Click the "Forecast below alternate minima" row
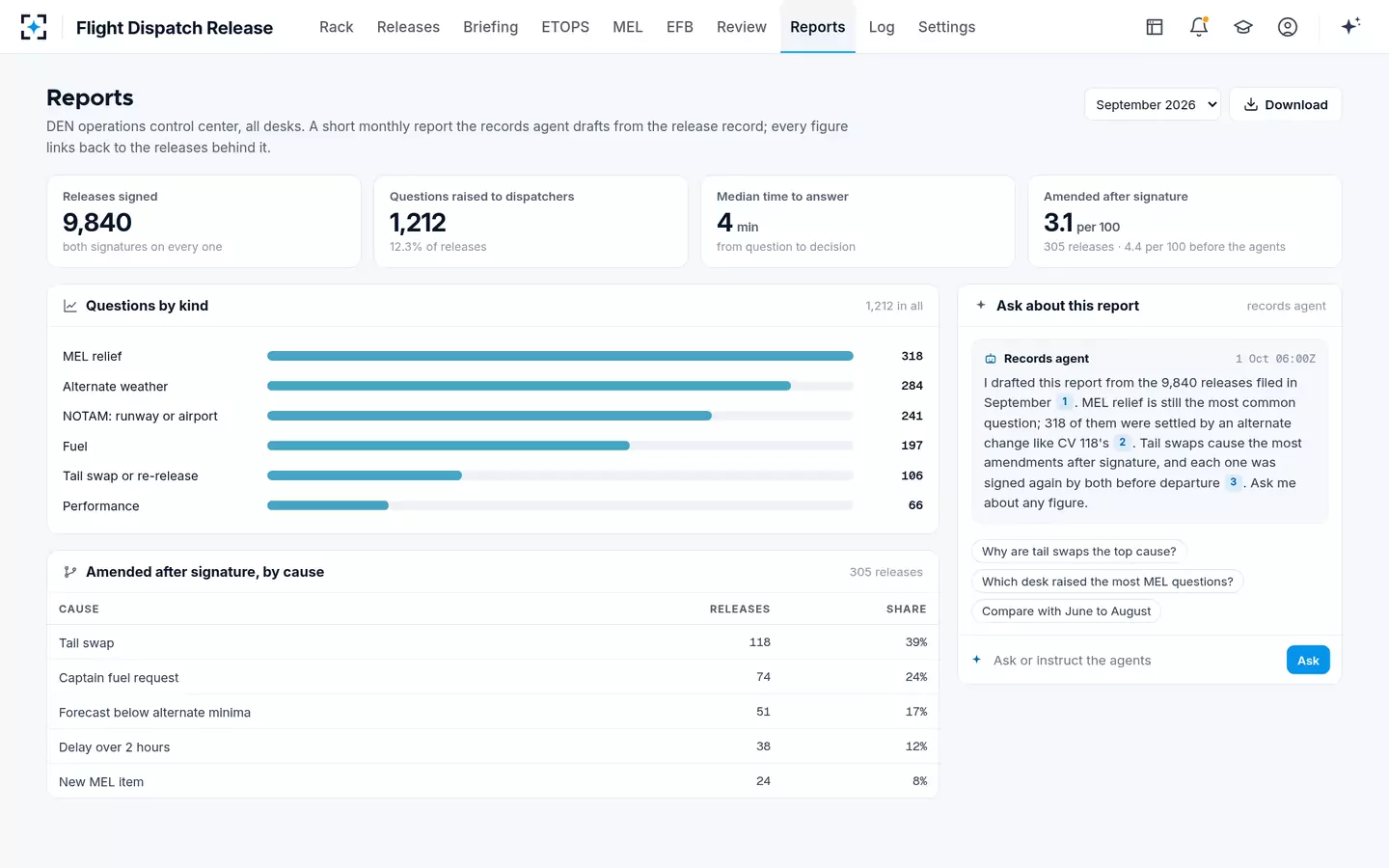Screen dimensions: 1389x868 (x=493, y=712)
